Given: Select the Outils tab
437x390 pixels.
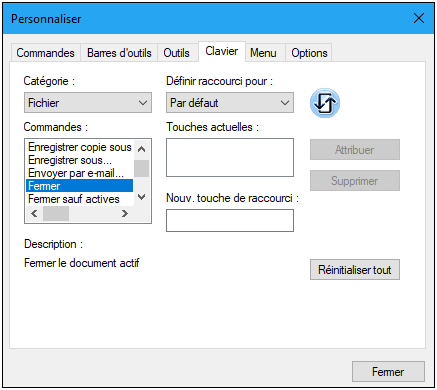Looking at the screenshot, I should (x=176, y=53).
